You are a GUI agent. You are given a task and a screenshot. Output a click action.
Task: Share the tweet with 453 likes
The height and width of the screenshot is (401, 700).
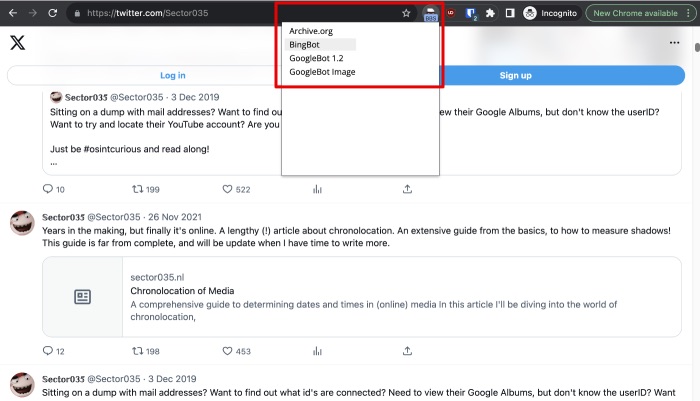click(x=407, y=351)
